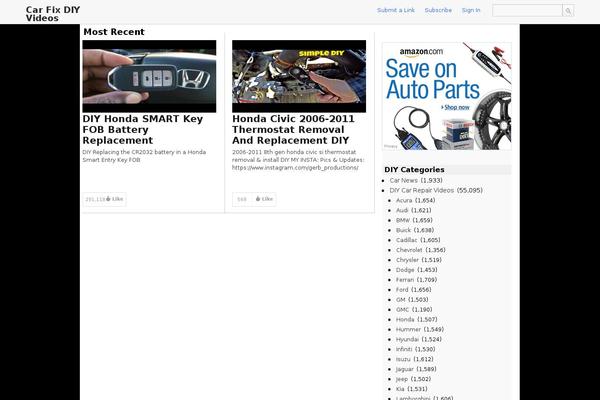This screenshot has height=400, width=600.
Task: Select the GM category
Action: pyautogui.click(x=400, y=300)
